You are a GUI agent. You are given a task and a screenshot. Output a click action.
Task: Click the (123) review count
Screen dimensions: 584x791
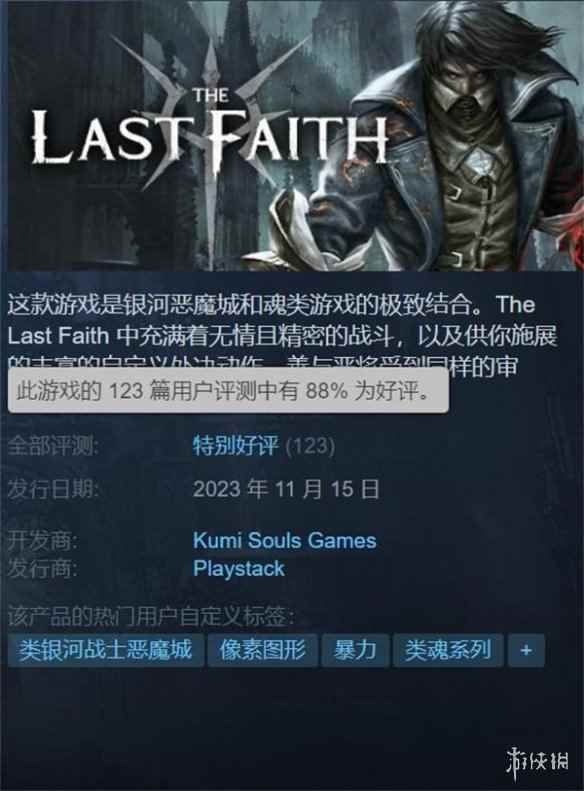click(310, 446)
